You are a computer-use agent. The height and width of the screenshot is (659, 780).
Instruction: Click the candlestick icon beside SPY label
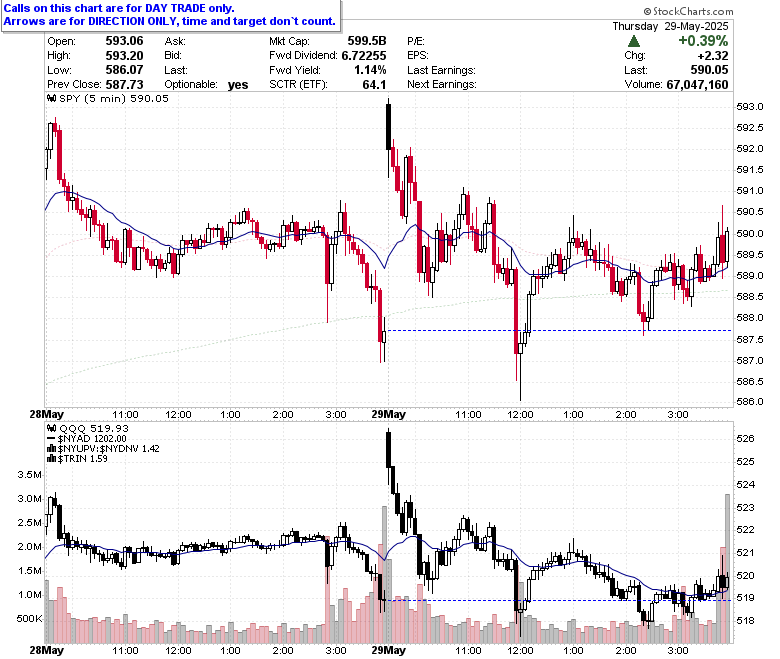pyautogui.click(x=52, y=98)
